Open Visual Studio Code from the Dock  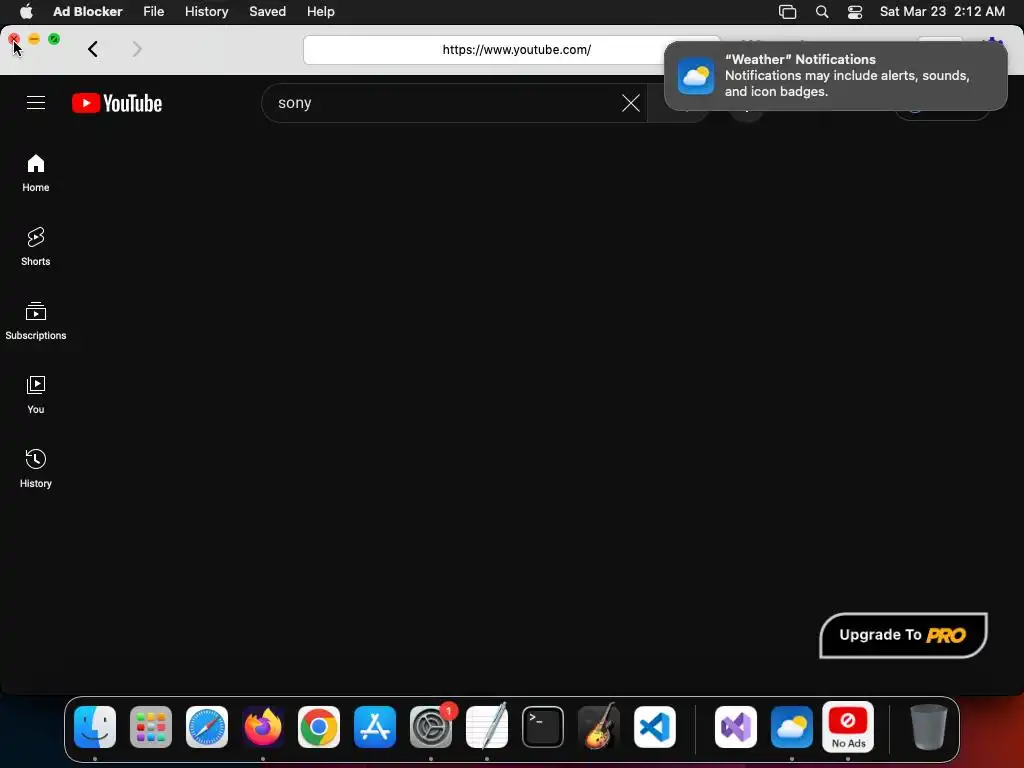coord(655,727)
